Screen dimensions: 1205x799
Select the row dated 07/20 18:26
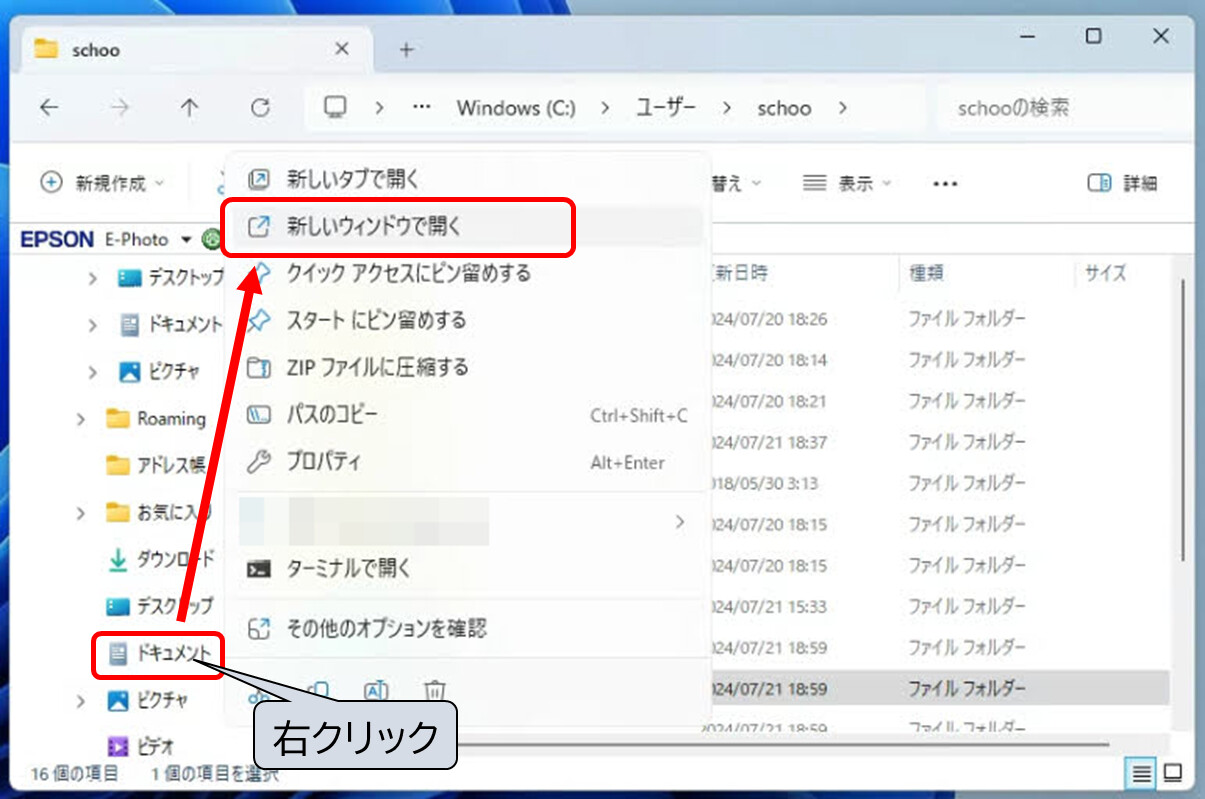click(938, 319)
